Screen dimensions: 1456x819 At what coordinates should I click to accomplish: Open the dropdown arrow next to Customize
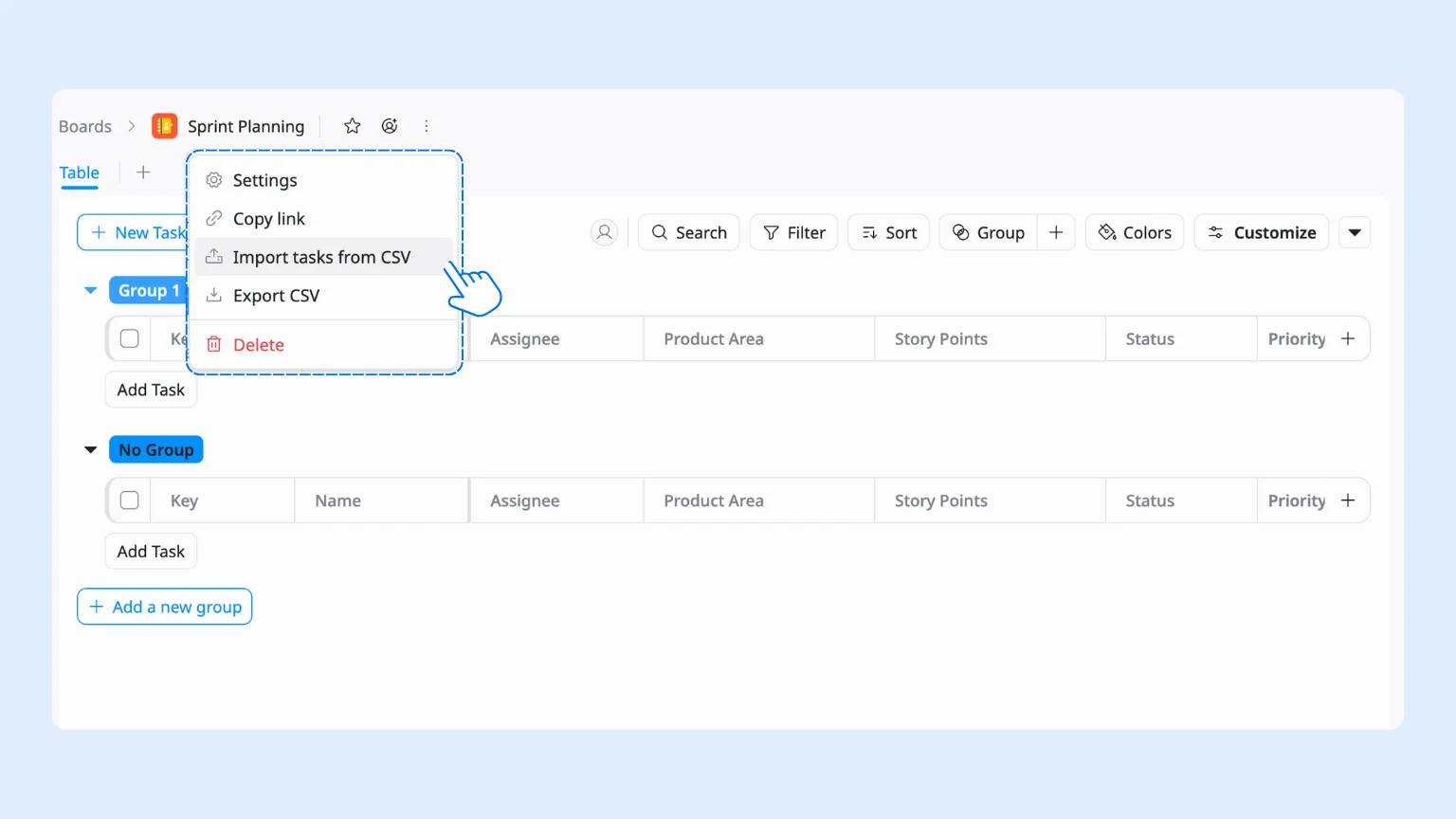pos(1355,232)
